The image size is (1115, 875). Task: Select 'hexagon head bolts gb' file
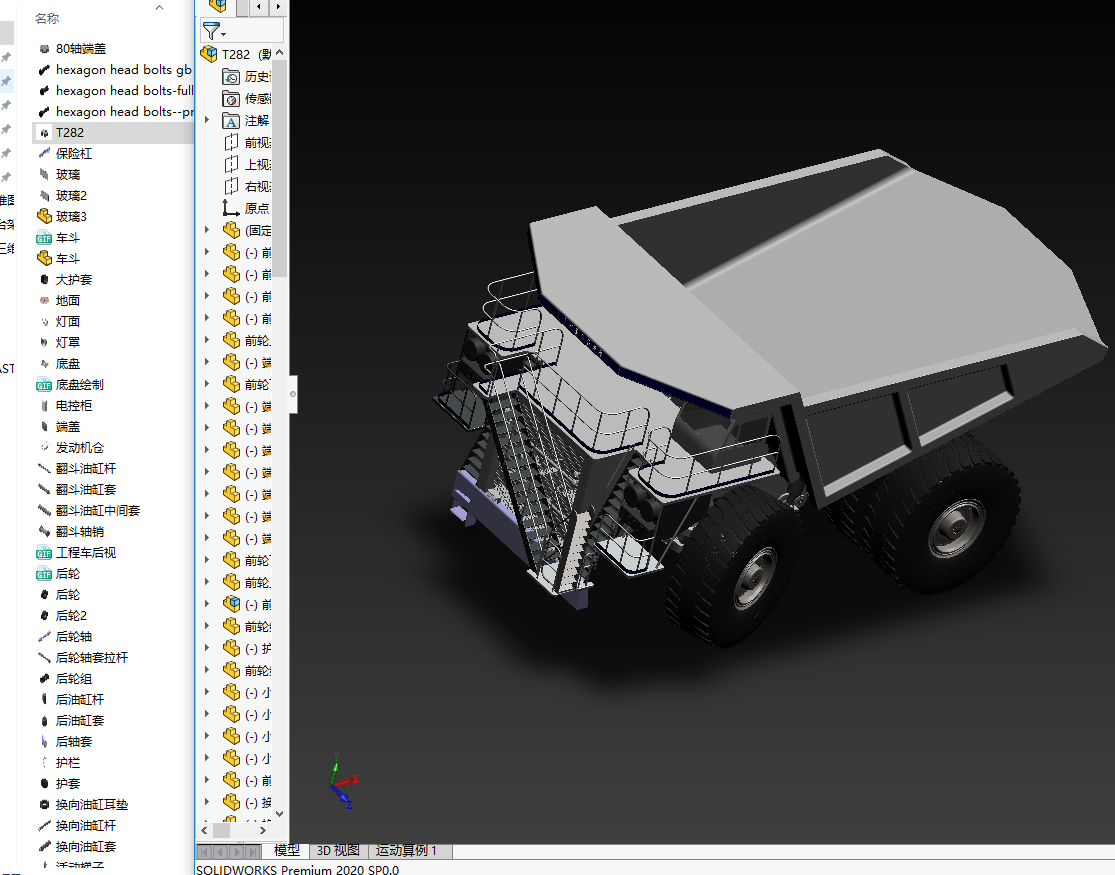pyautogui.click(x=124, y=70)
